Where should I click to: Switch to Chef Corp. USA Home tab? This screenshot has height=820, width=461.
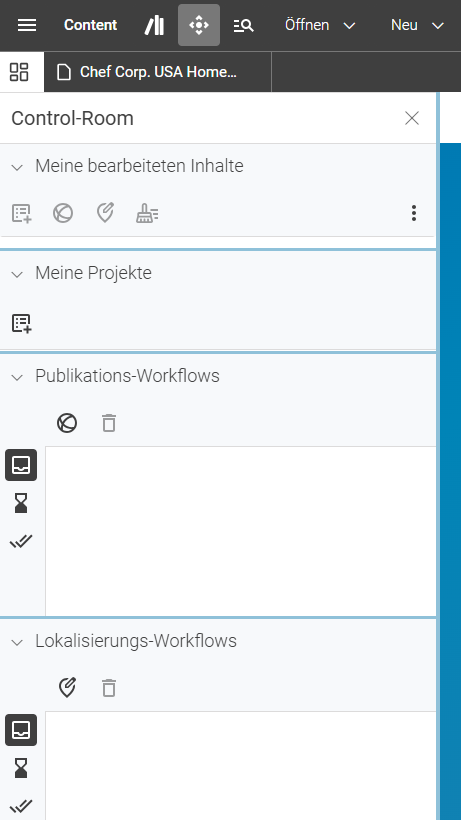point(158,72)
